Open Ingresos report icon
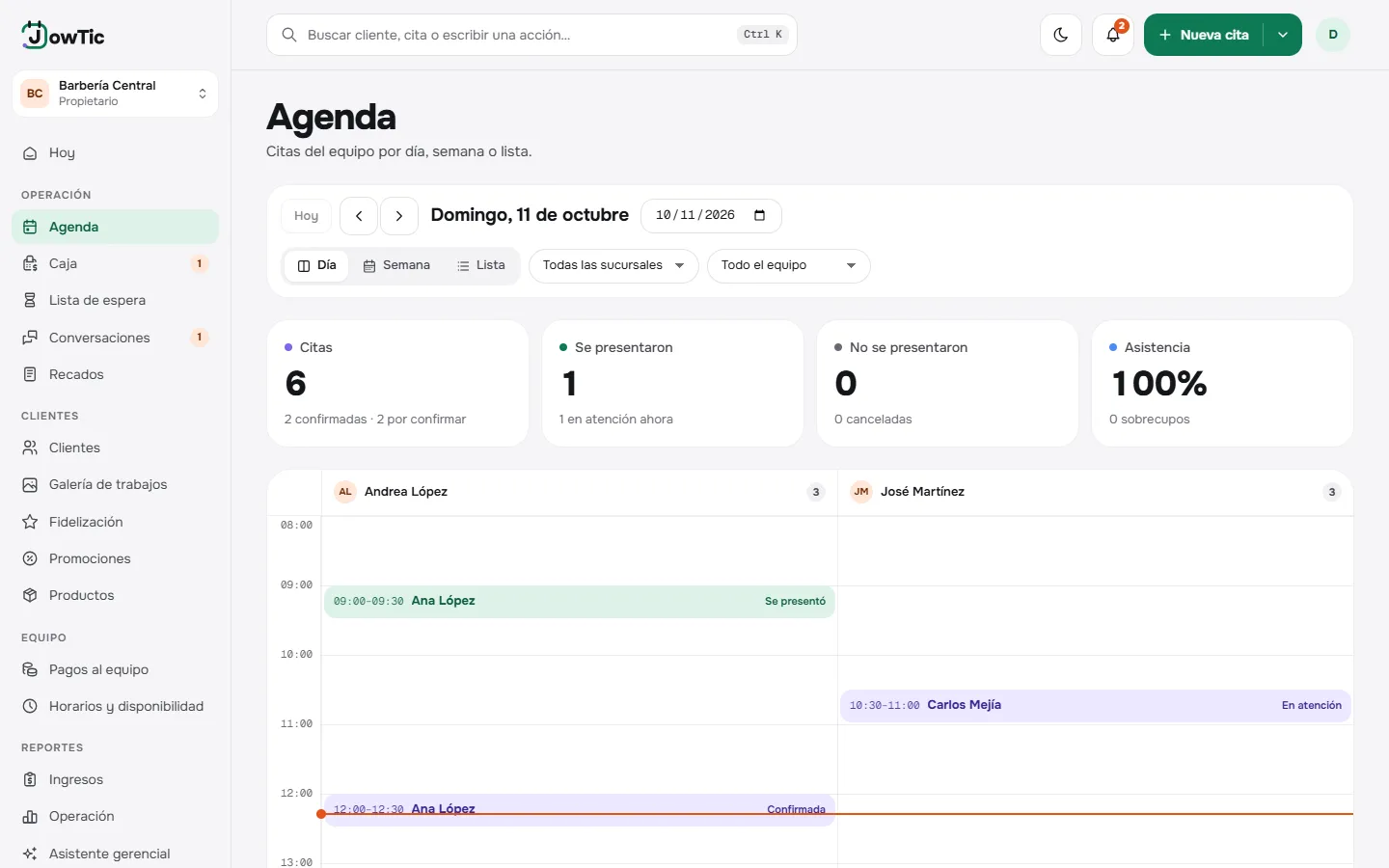Viewport: 1389px width, 868px height. pyautogui.click(x=30, y=779)
